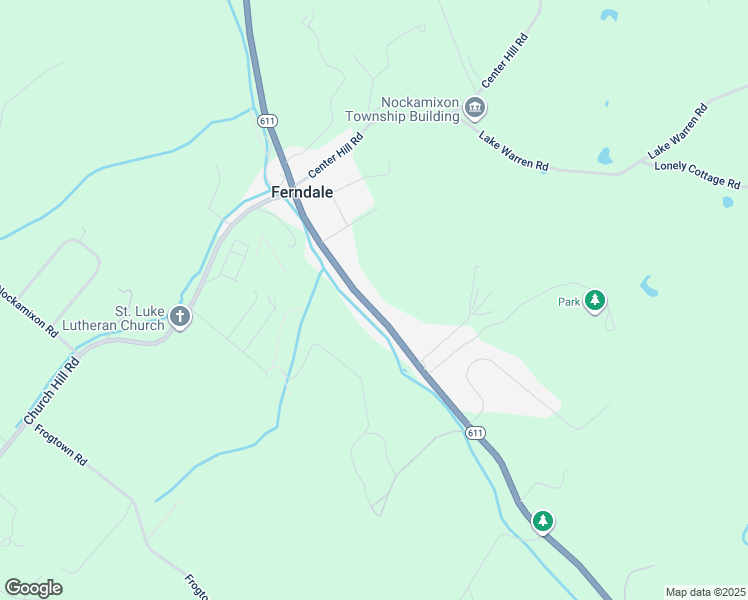Click the Nockamixon Rd label

(28, 311)
